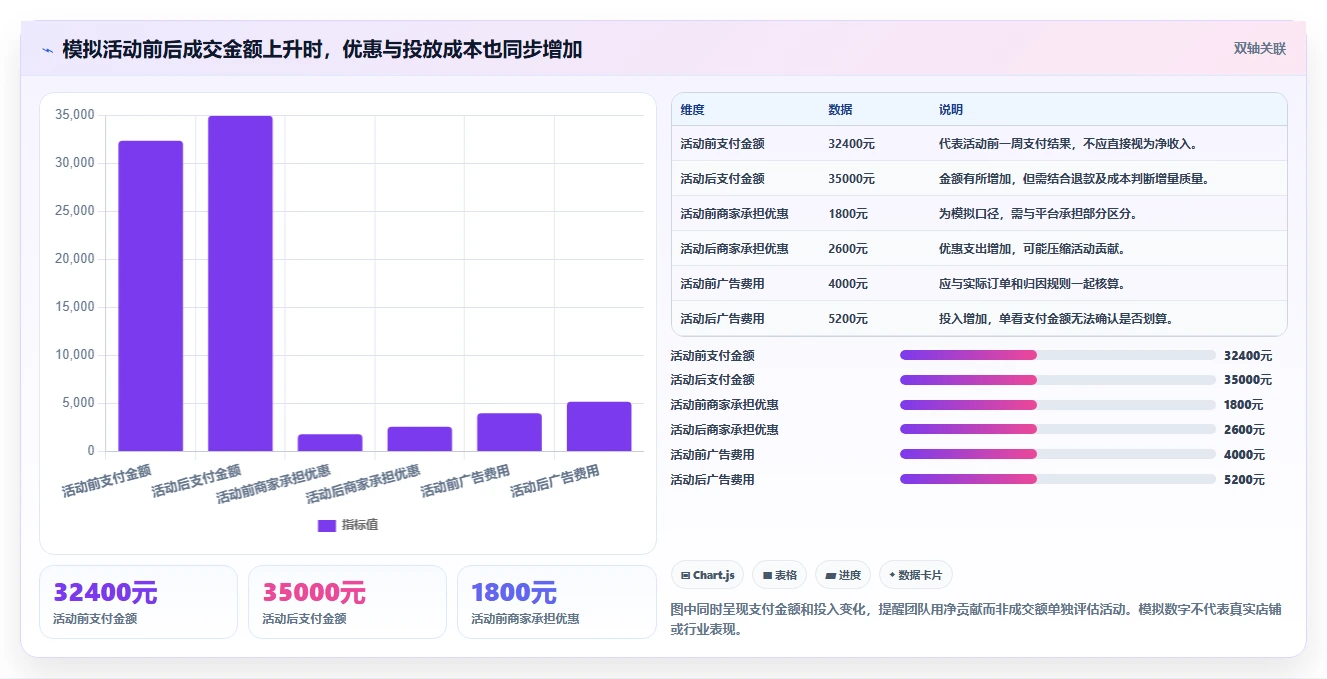Toggle the 指标值 legend swatch
This screenshot has width=1327, height=679.
coord(327,525)
